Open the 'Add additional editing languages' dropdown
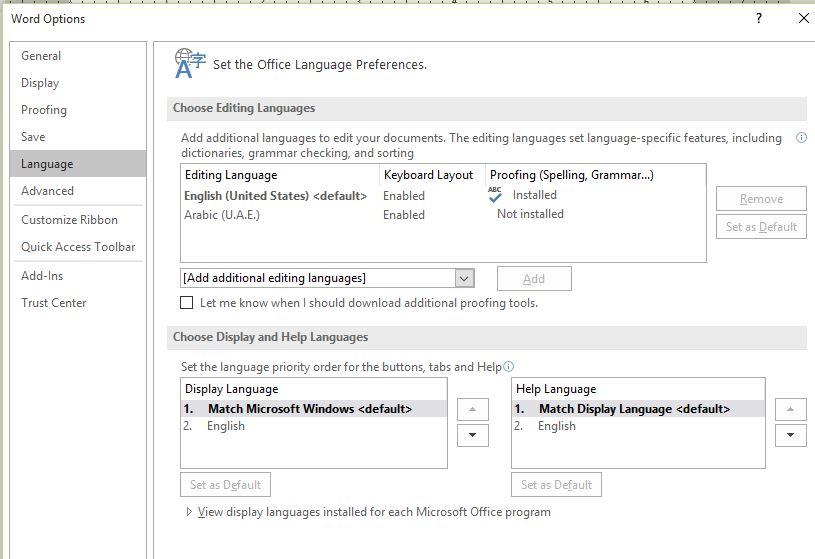This screenshot has width=815, height=559. (463, 278)
